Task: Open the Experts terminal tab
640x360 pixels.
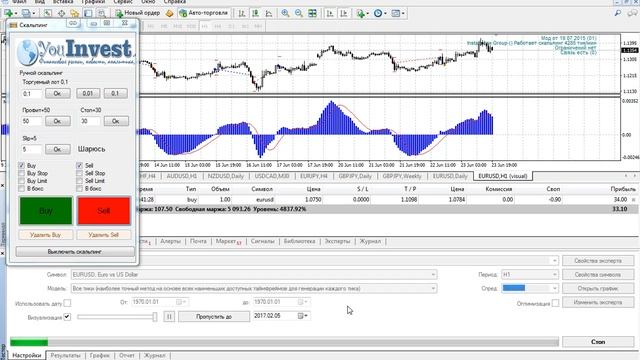Action: [x=337, y=241]
